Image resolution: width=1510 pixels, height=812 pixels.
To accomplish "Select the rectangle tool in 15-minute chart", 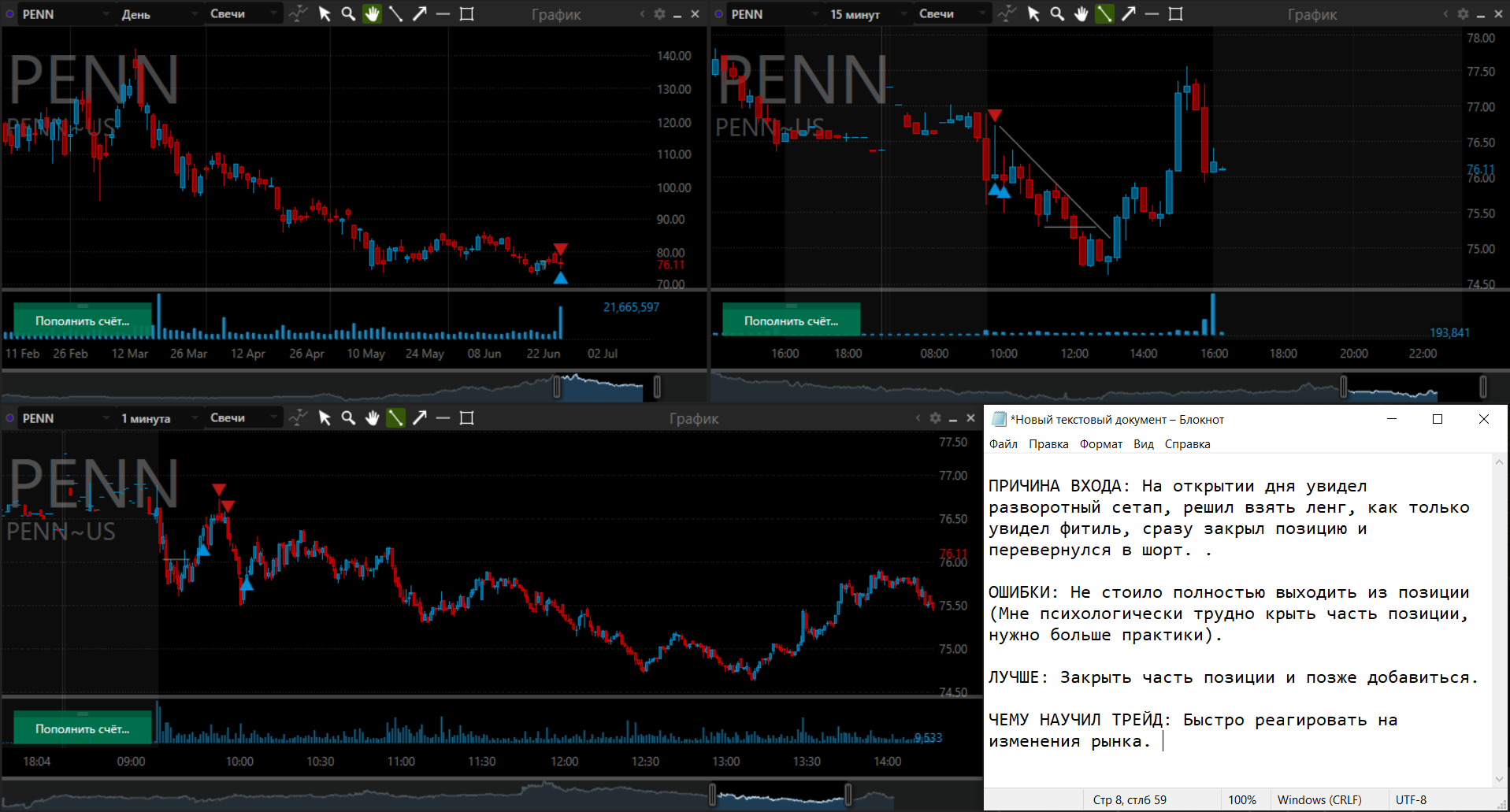I will 1176,14.
